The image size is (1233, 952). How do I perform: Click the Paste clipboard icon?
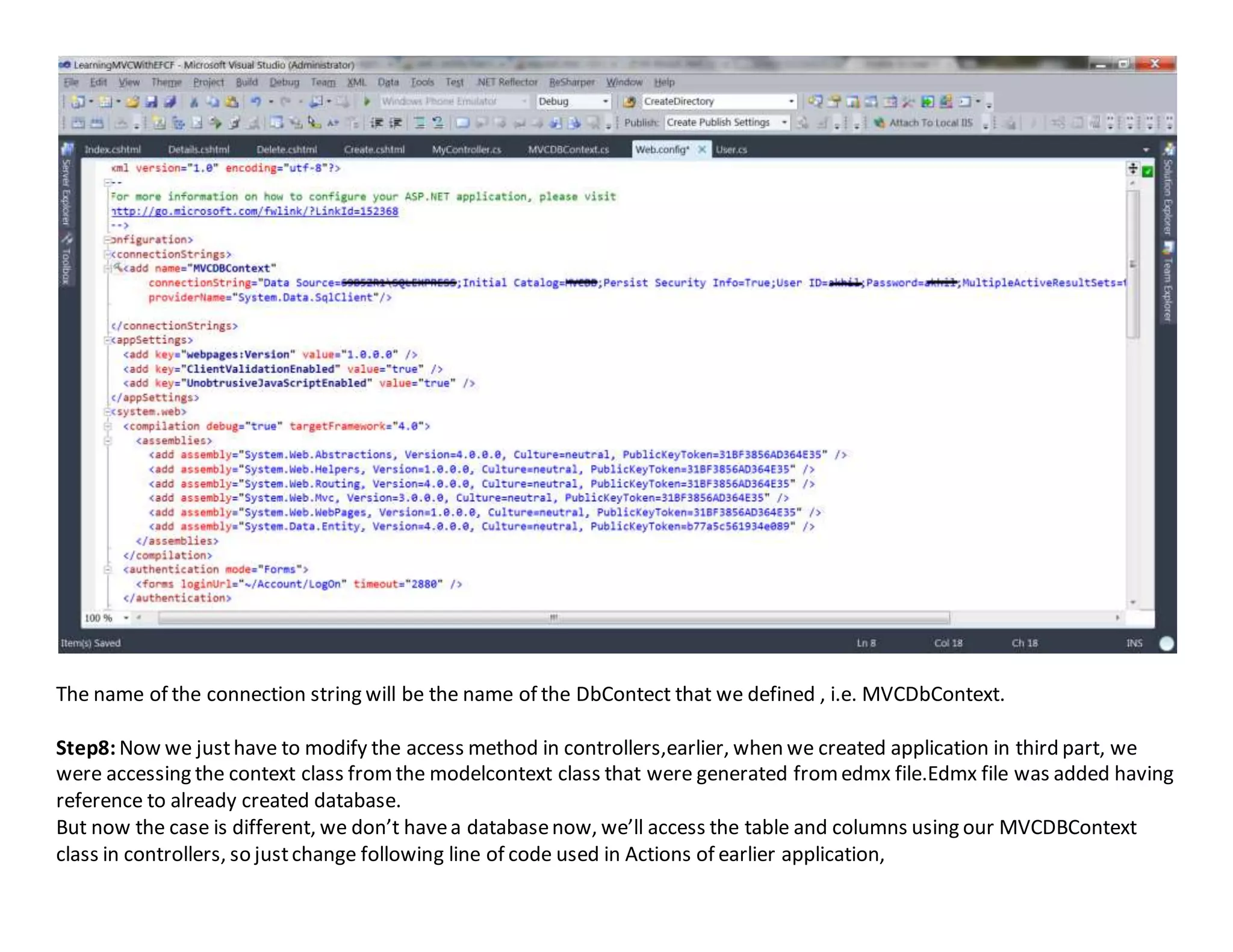tap(232, 102)
